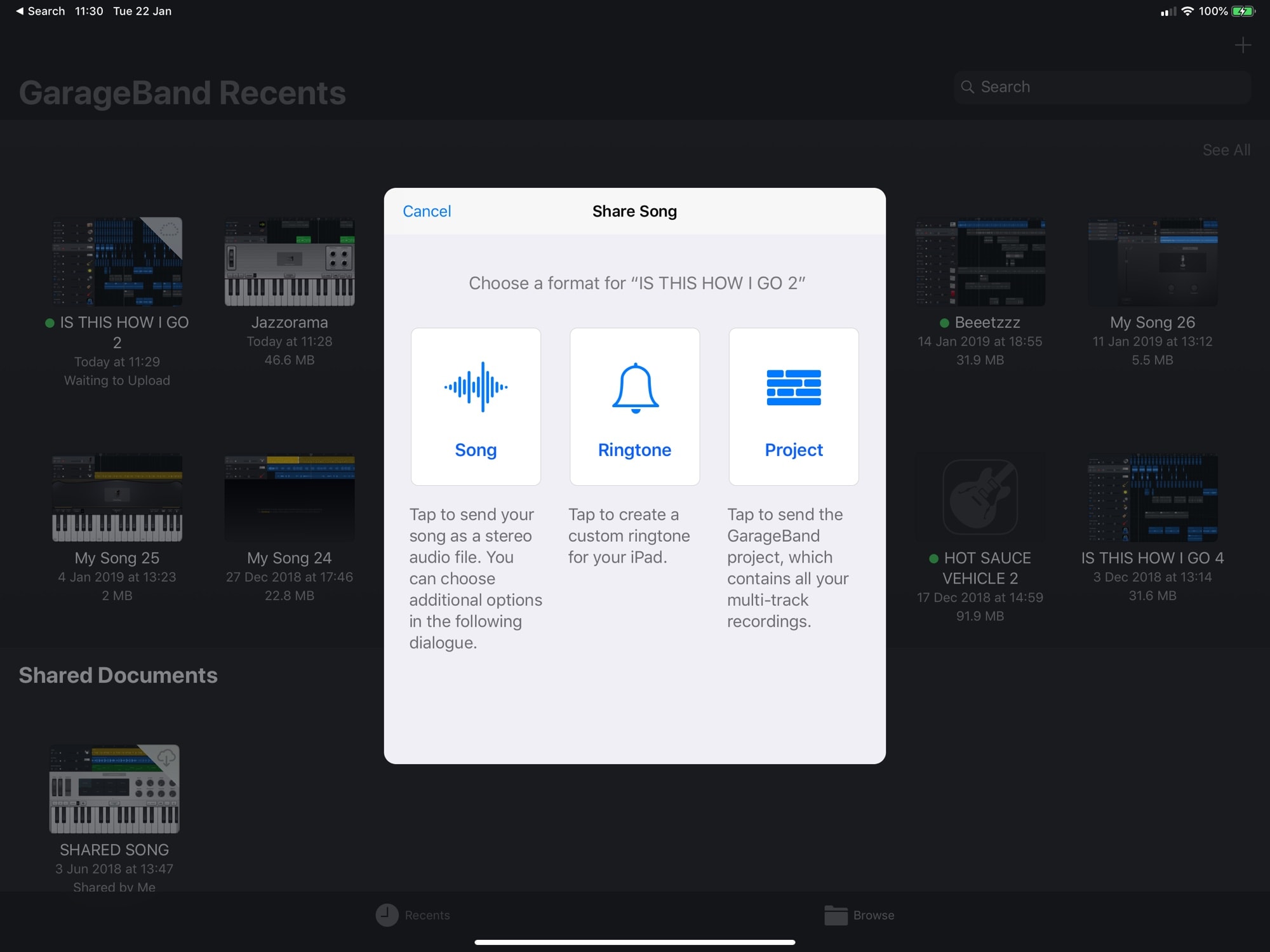This screenshot has width=1270, height=952.
Task: Open the IS THIS HOW I GO 4 thumbnail
Action: (1152, 497)
